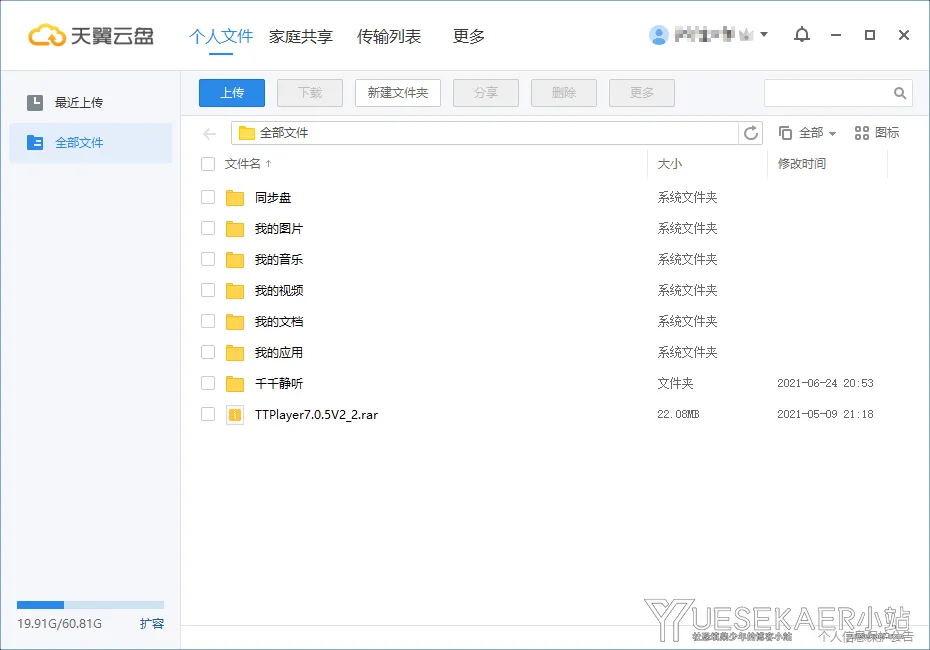The width and height of the screenshot is (930, 650).
Task: Click the 全部文件 sidebar icon
Action: coord(35,142)
